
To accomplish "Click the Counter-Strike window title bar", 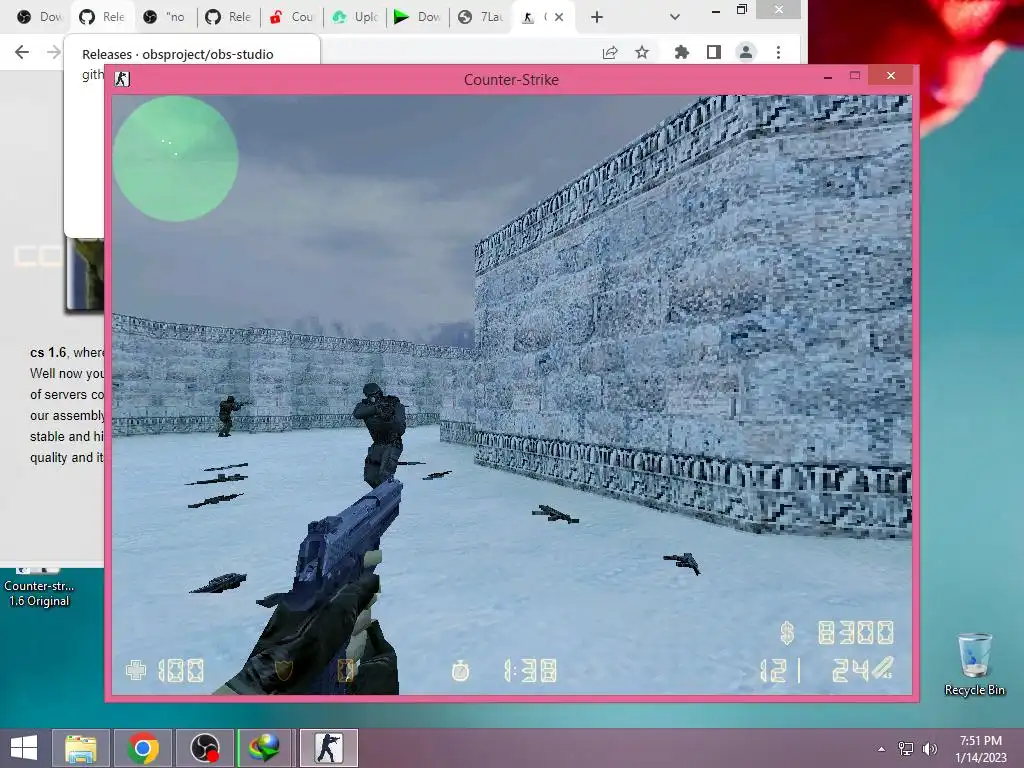I will 511,80.
